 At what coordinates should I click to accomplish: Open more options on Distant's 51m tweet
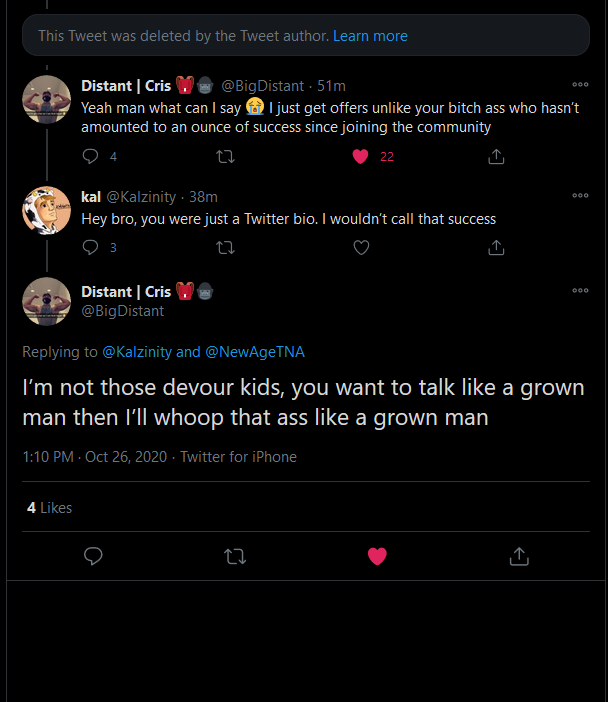tap(580, 85)
